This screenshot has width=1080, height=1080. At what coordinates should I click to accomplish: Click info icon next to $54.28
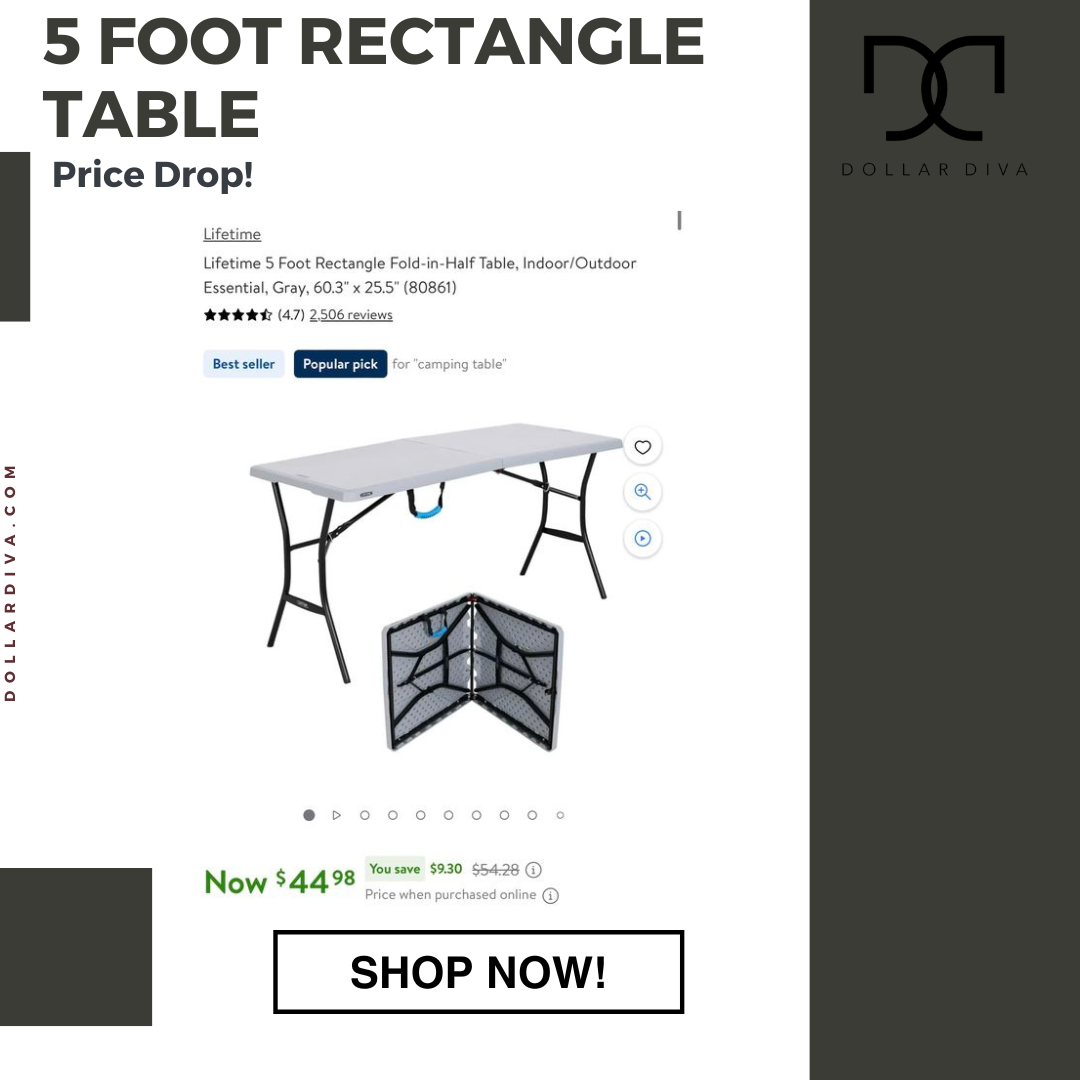(533, 869)
